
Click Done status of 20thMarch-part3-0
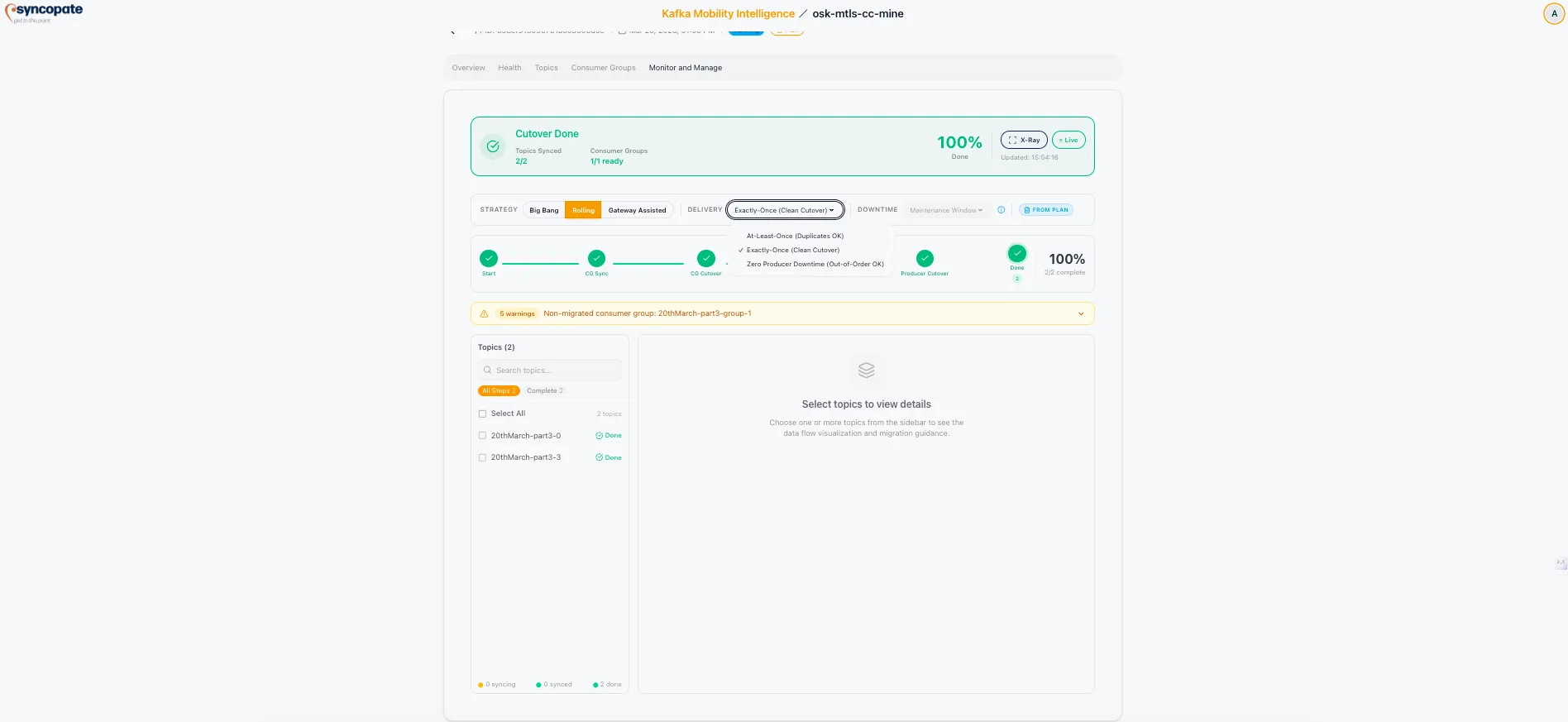tap(609, 436)
